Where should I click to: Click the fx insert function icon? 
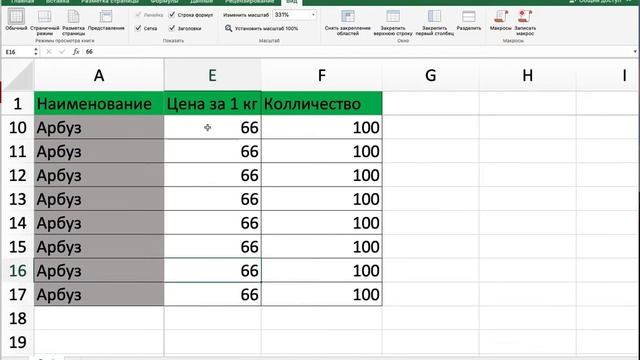(x=76, y=52)
